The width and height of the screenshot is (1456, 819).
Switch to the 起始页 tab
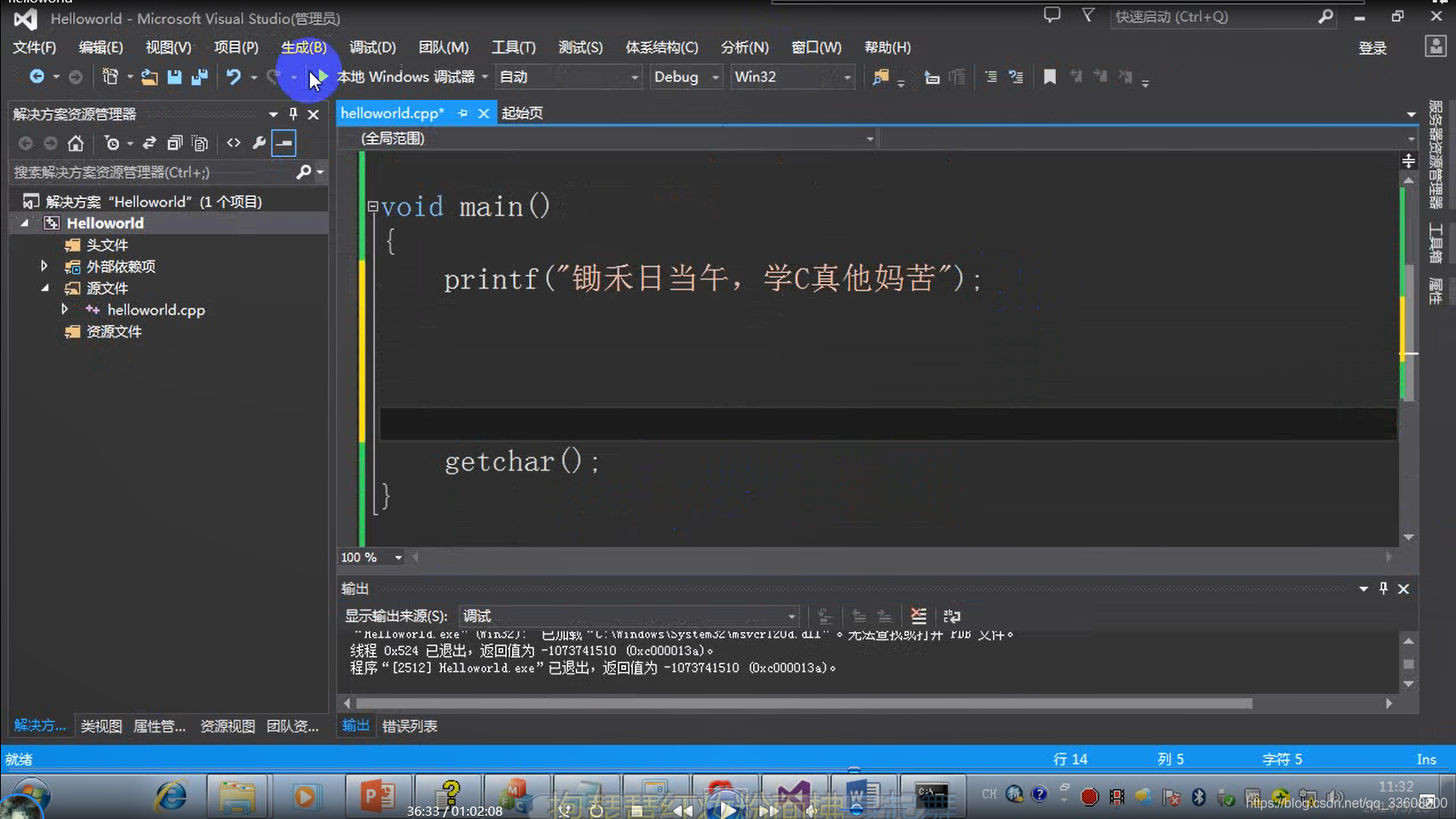click(522, 113)
